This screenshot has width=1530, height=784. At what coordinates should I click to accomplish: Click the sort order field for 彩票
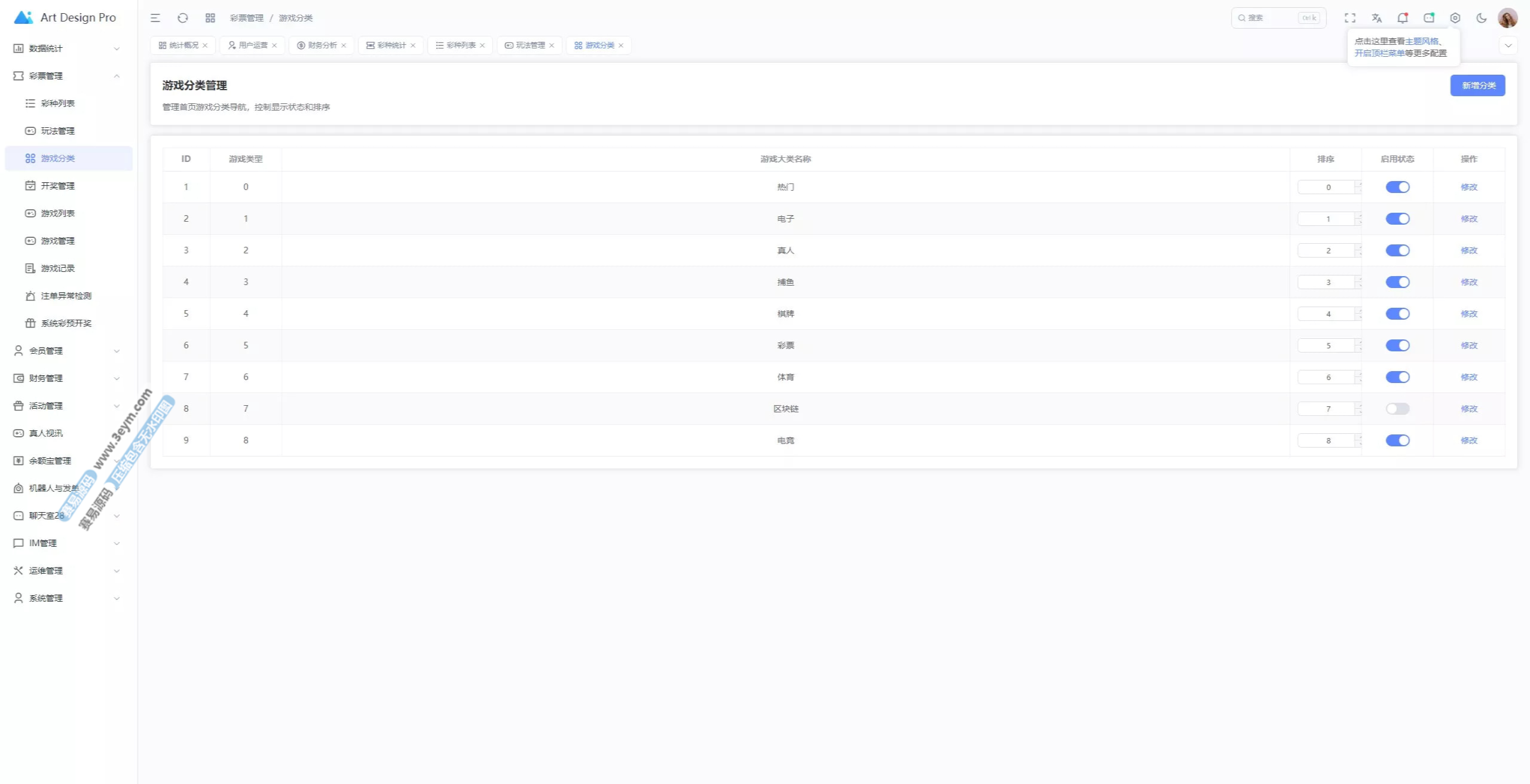pyautogui.click(x=1327, y=345)
